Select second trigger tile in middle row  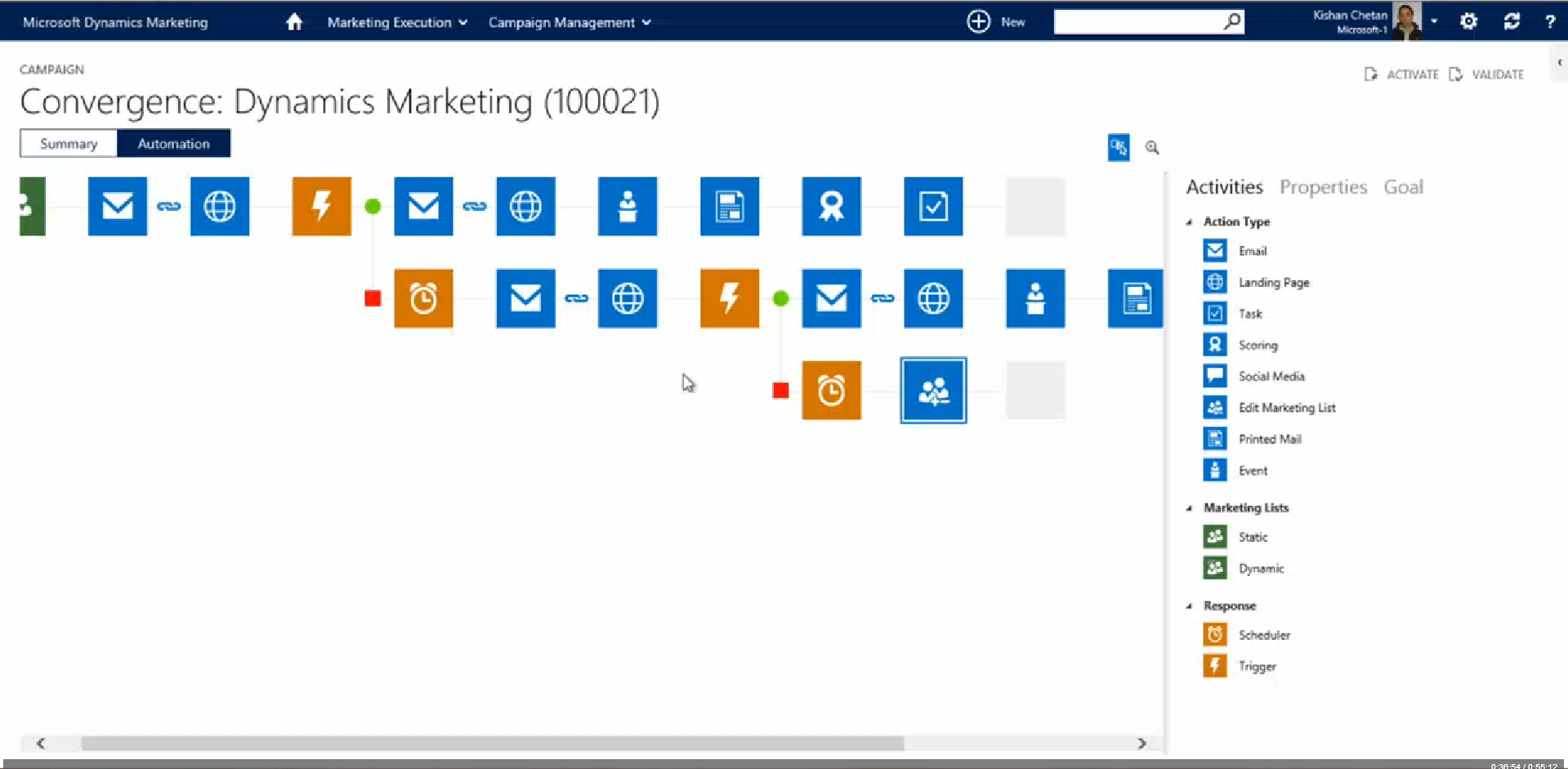(x=730, y=298)
